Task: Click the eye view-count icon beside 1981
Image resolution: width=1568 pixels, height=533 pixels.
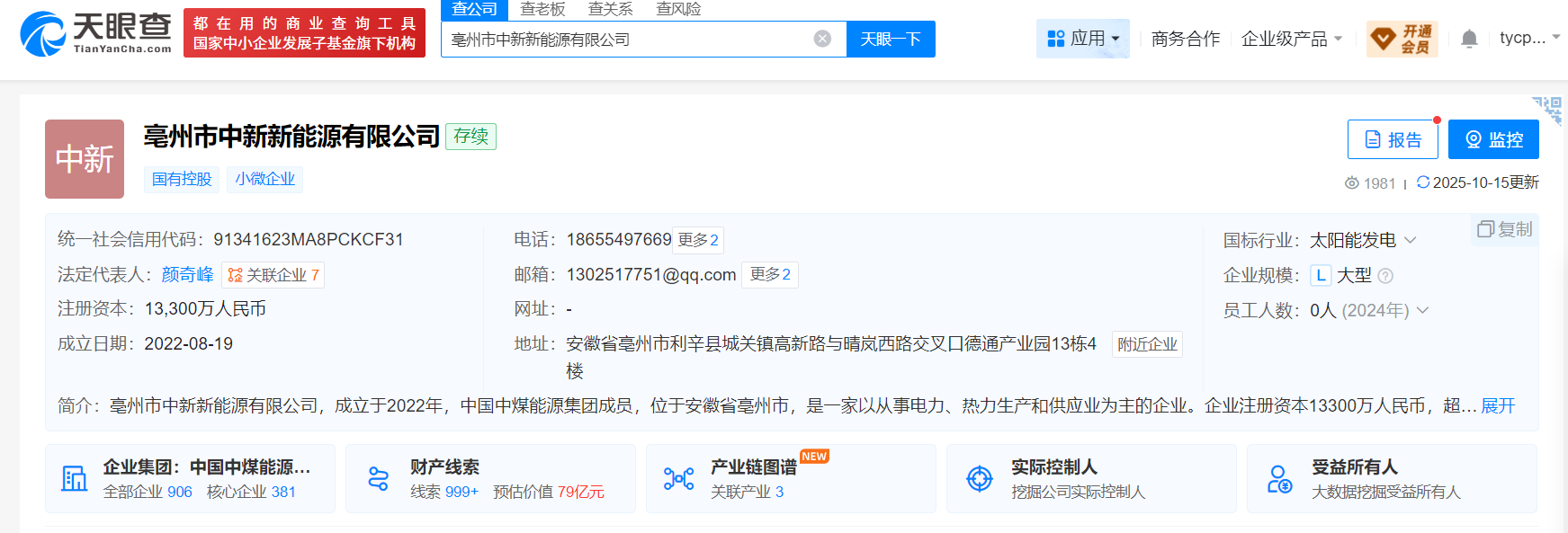Action: point(1352,183)
